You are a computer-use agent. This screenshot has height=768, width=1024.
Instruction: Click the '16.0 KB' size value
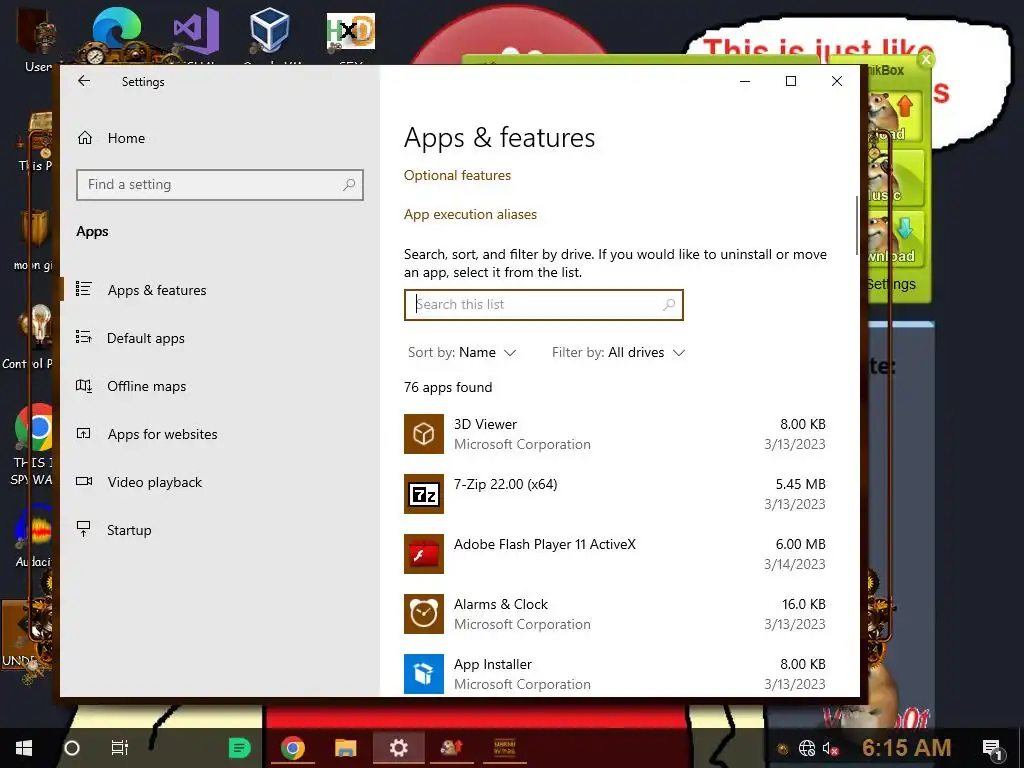click(804, 605)
